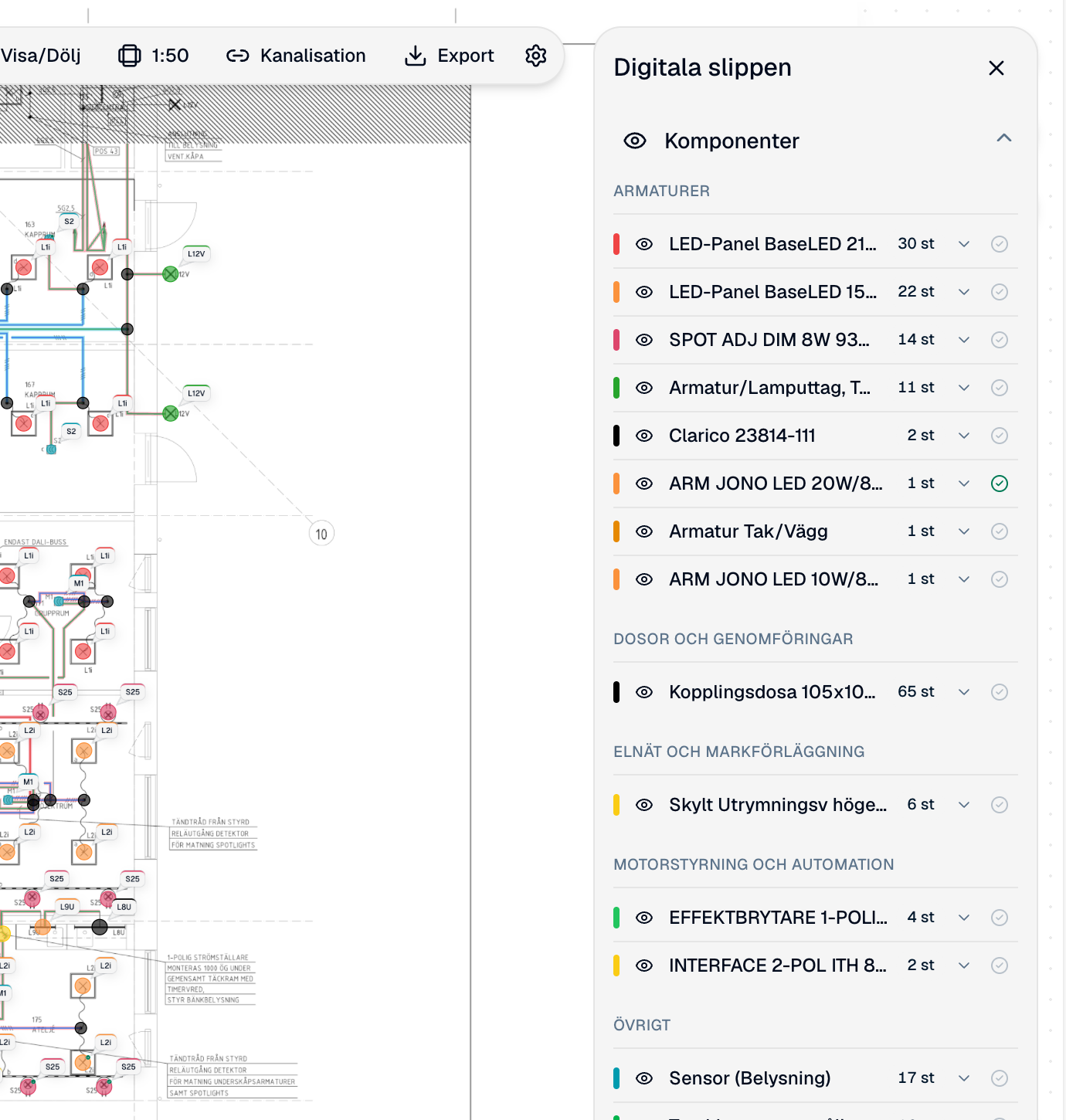
Task: Select the upper green L12V node on drawing
Action: pos(171,274)
